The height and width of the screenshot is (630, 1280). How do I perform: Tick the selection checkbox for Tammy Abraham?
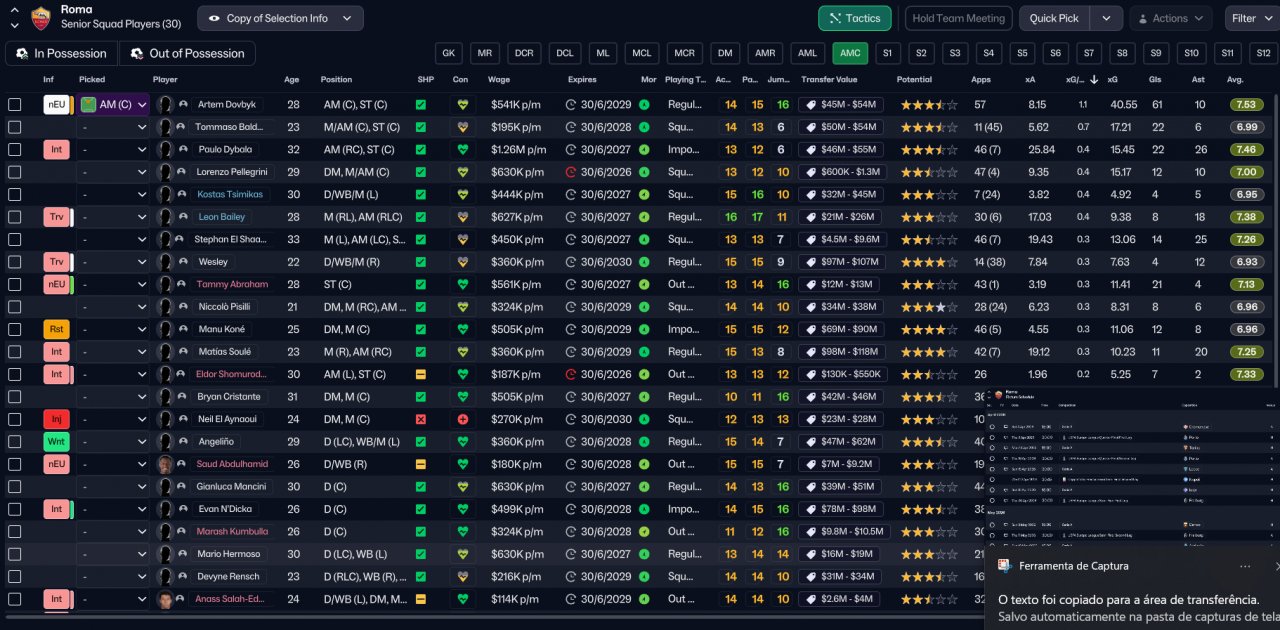pyautogui.click(x=15, y=285)
